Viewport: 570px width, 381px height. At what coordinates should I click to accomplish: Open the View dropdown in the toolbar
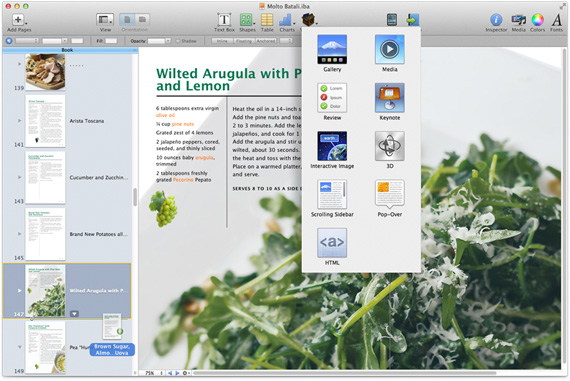105,20
